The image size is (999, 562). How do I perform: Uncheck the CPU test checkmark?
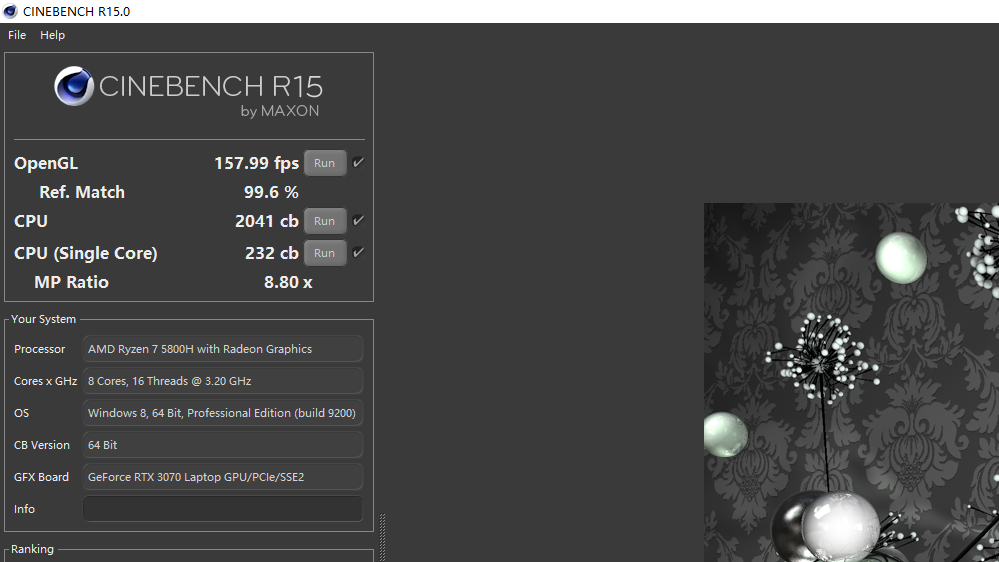point(358,220)
